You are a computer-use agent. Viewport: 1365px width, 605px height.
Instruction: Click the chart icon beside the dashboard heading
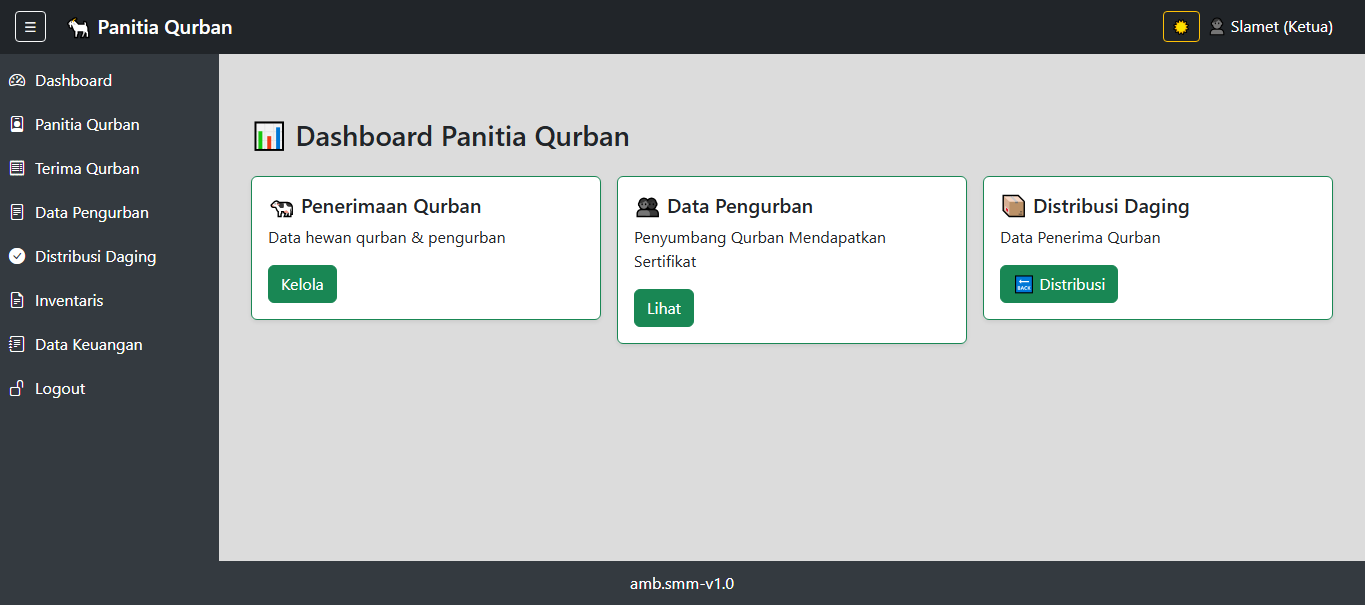266,135
